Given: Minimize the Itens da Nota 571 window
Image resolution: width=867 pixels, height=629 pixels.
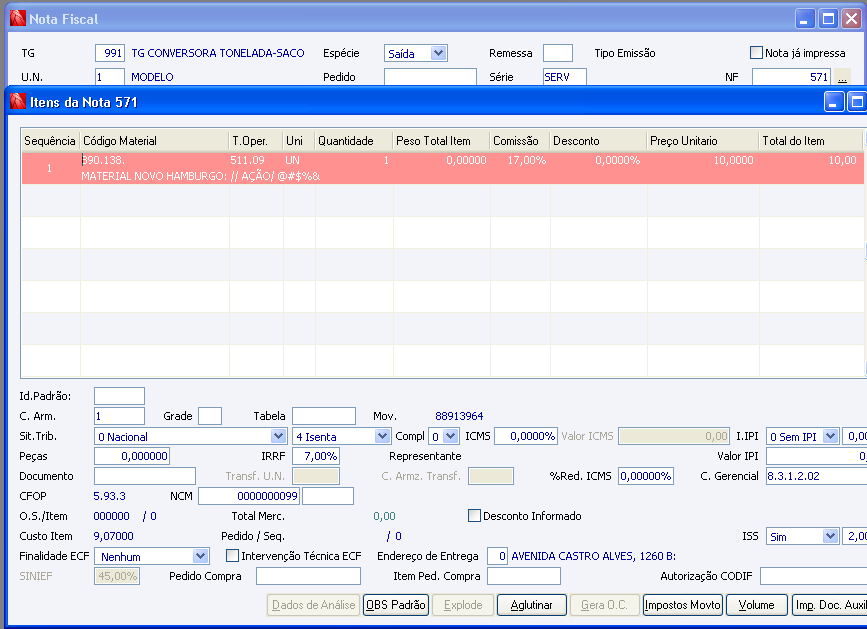Looking at the screenshot, I should tap(834, 101).
